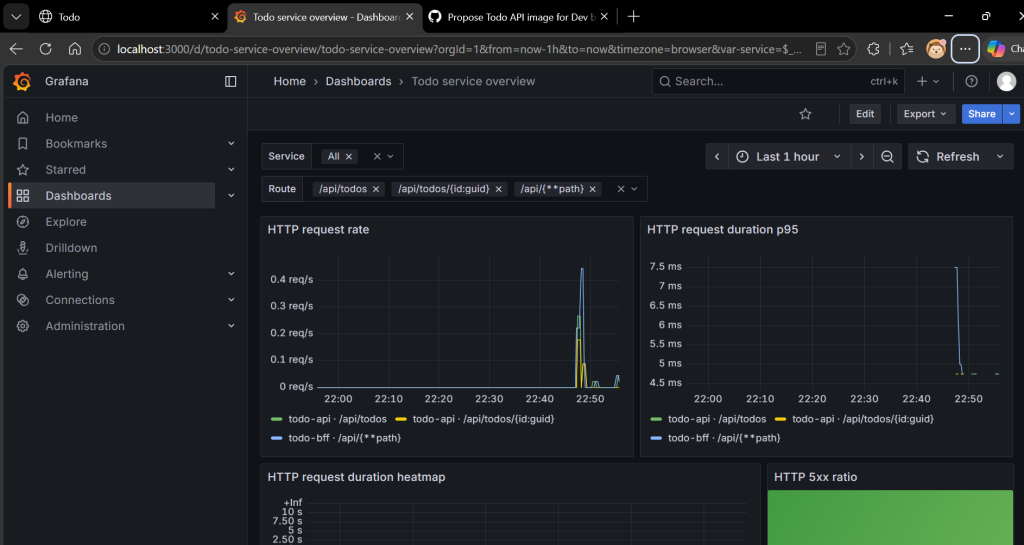Remove the /api/{**path} route chip
This screenshot has width=1024, height=545.
pyautogui.click(x=593, y=189)
